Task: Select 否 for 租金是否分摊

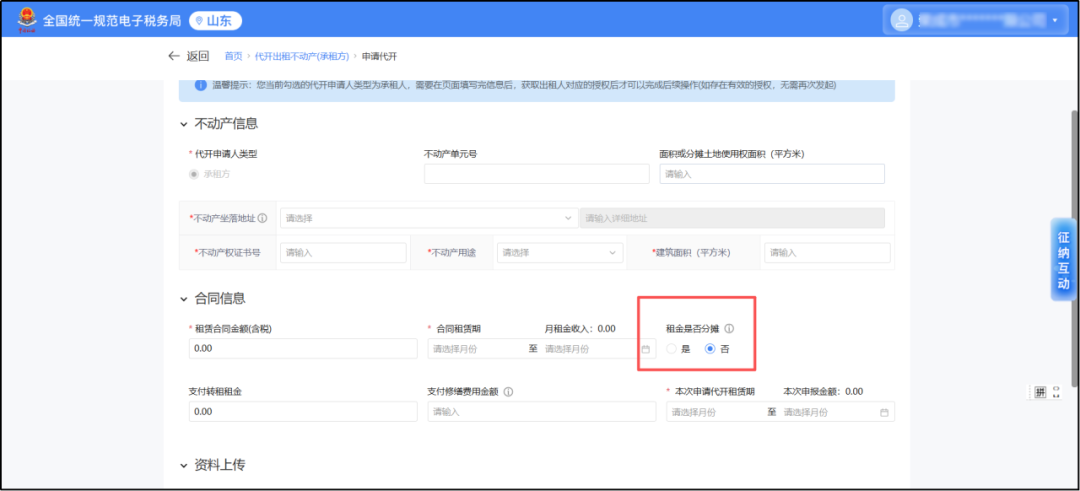Action: (711, 349)
